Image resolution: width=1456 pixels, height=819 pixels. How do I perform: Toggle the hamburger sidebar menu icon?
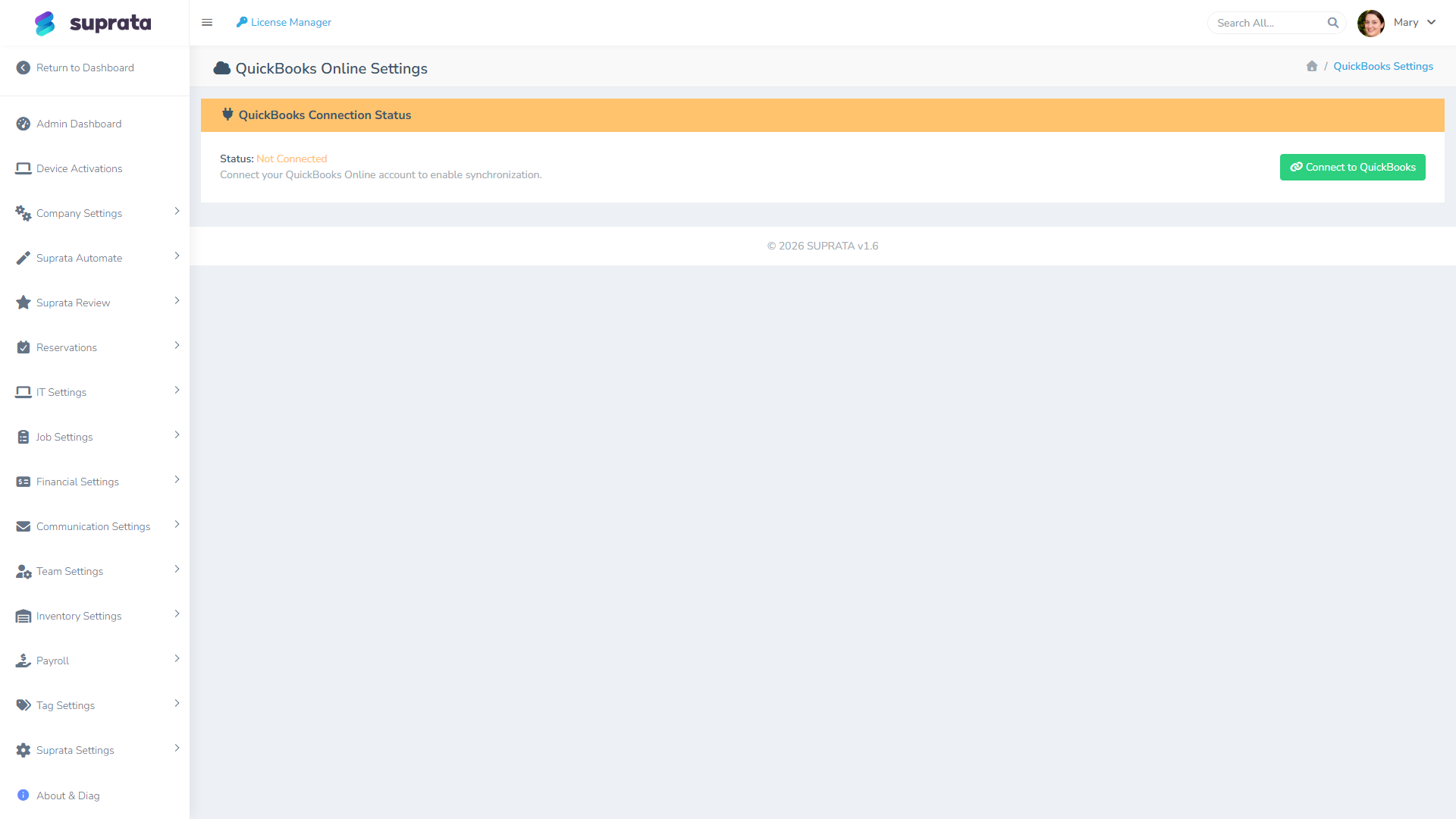(x=207, y=23)
